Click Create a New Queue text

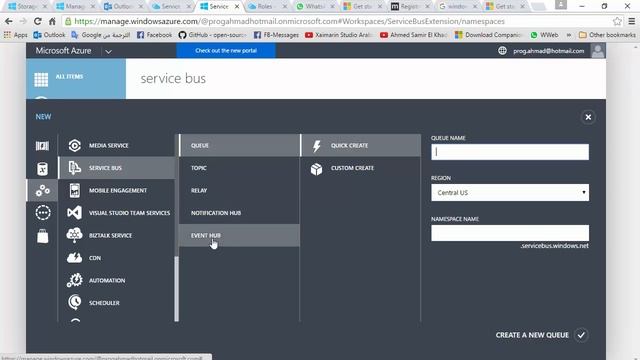[532, 335]
